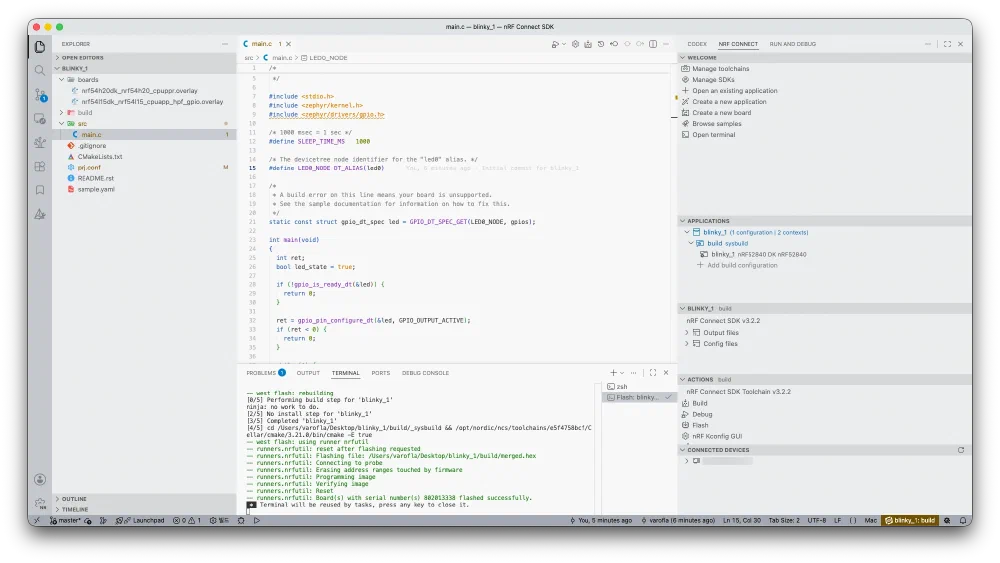Click the Build action in Actions panel

point(700,403)
